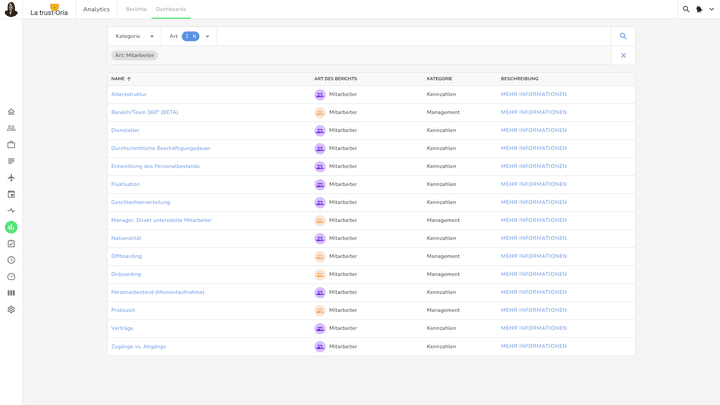This screenshot has width=720, height=405.
Task: Click the global search magnifier in top bar
Action: point(686,9)
